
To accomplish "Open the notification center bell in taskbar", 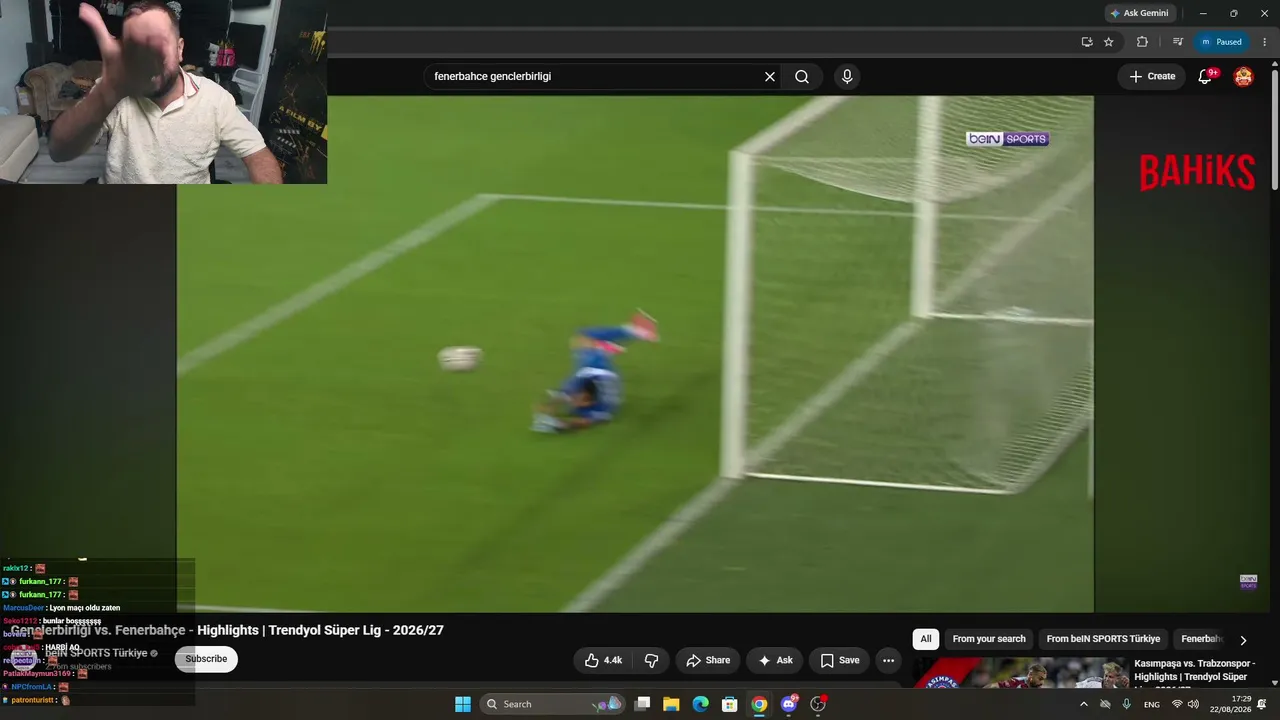I will coord(1262,704).
